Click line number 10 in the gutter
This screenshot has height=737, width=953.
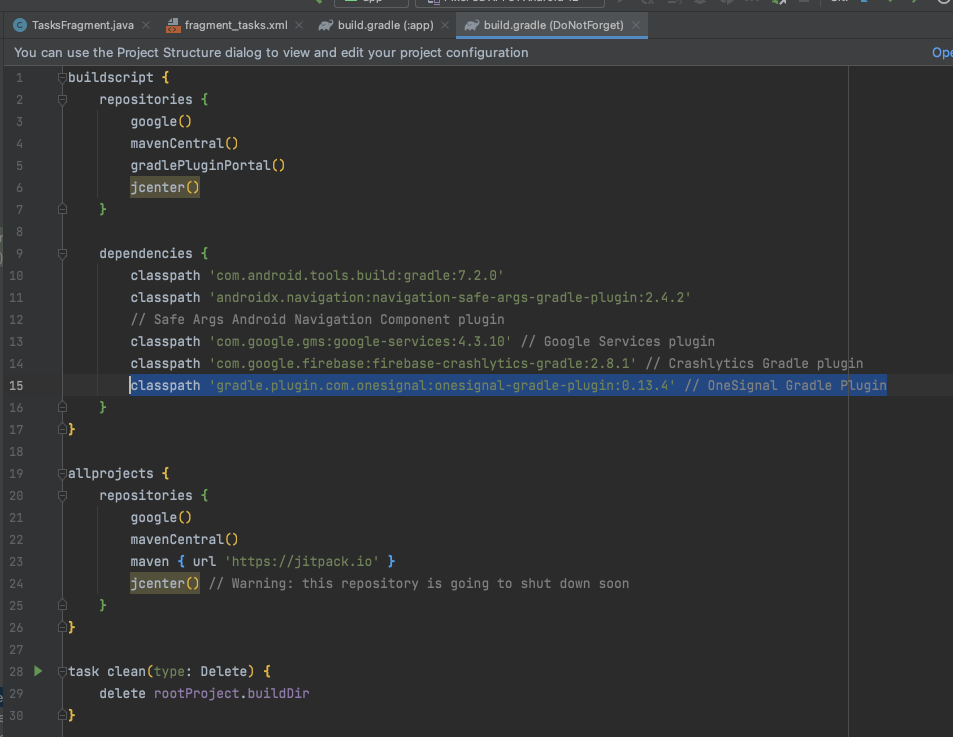click(x=16, y=275)
